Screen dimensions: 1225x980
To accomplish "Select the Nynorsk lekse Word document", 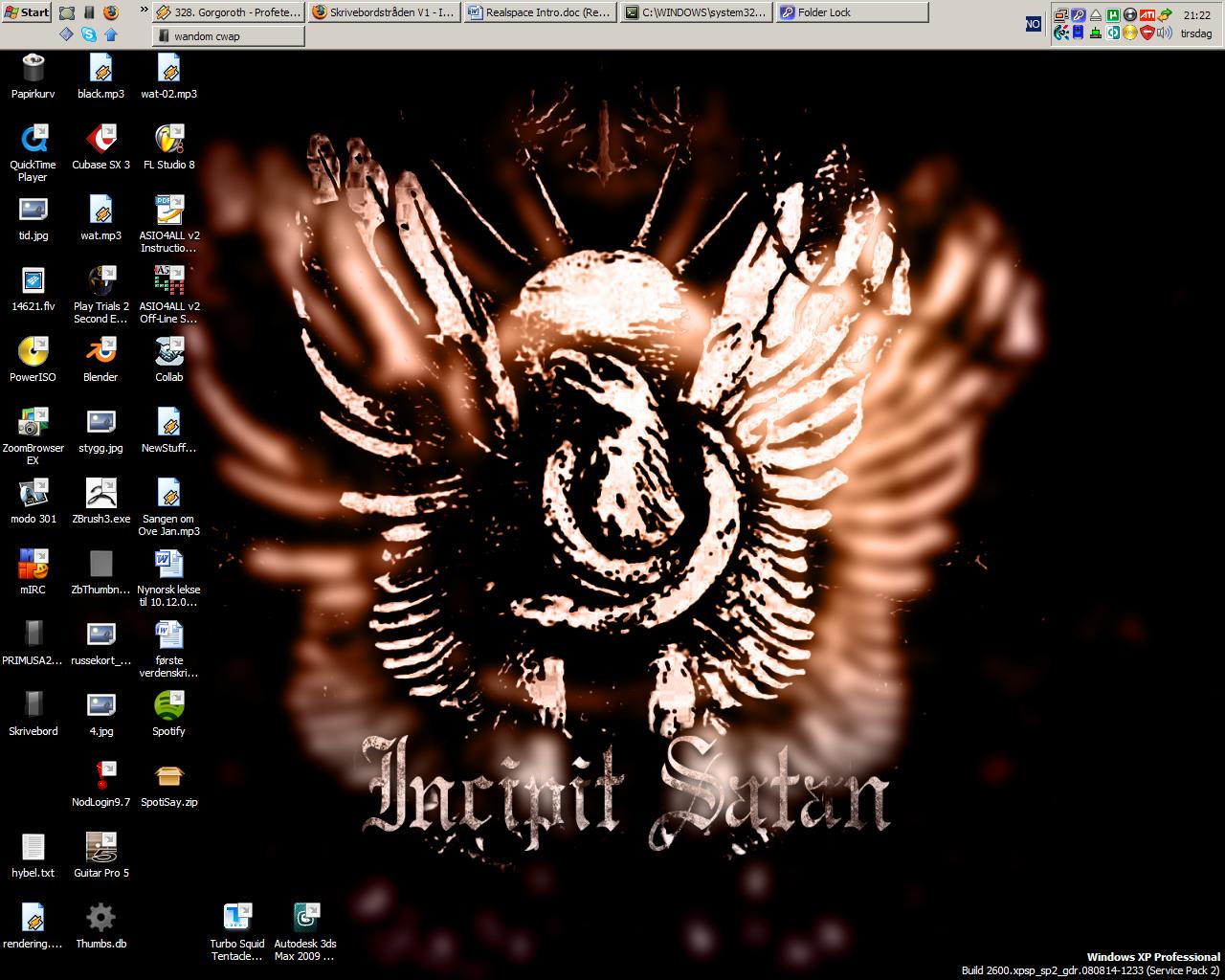I will [168, 578].
